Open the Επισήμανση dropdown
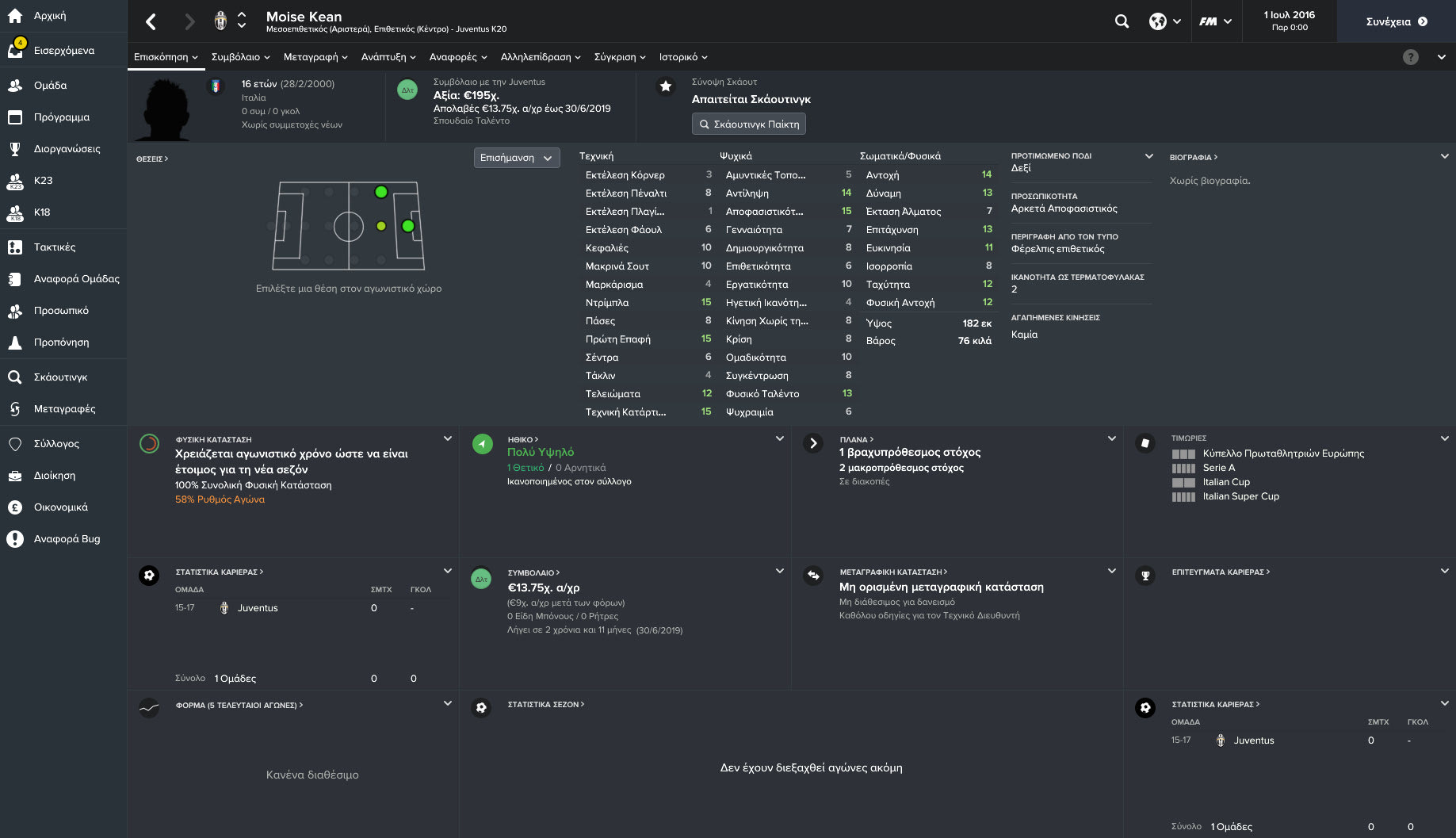1456x838 pixels. (x=517, y=158)
